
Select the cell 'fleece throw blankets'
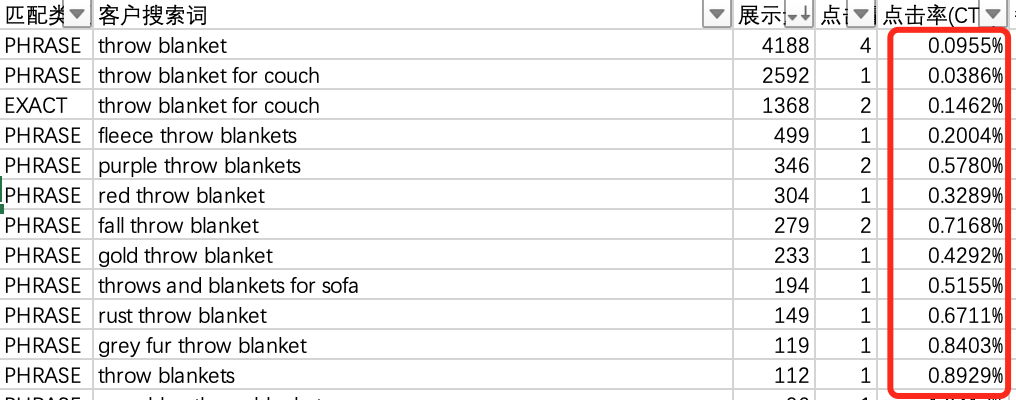point(197,136)
